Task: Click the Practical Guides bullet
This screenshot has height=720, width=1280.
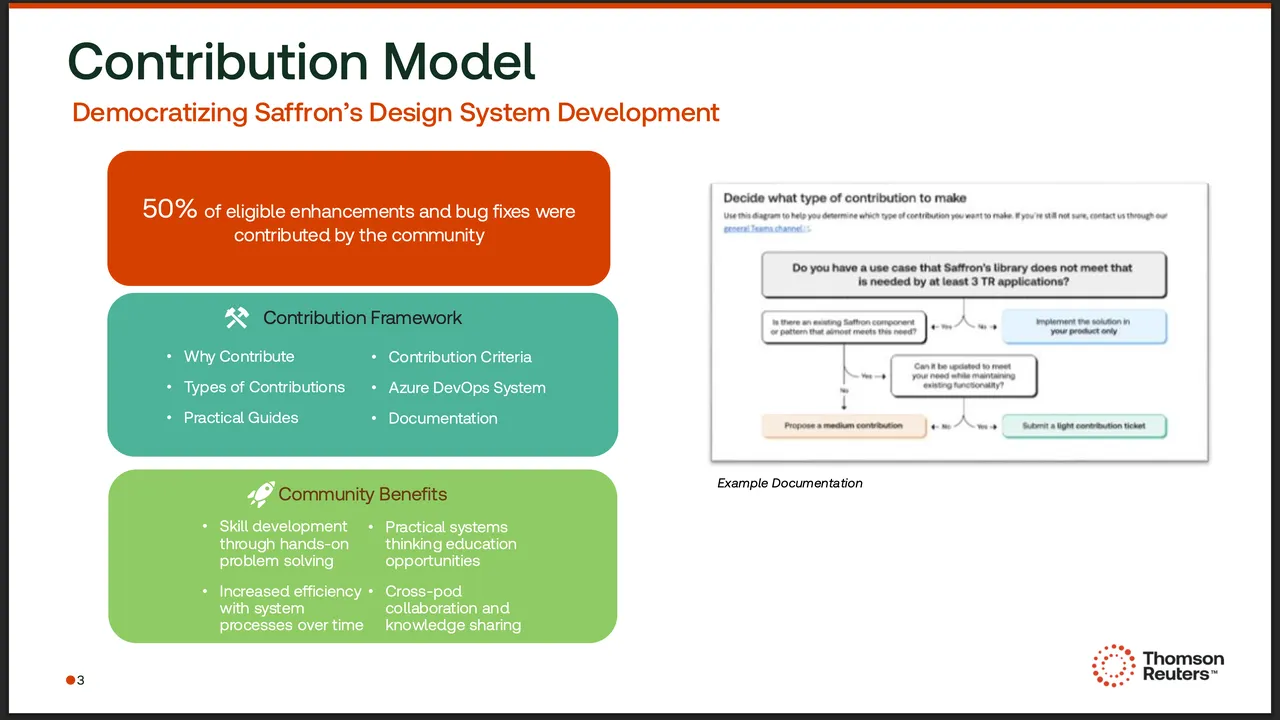Action: click(241, 418)
